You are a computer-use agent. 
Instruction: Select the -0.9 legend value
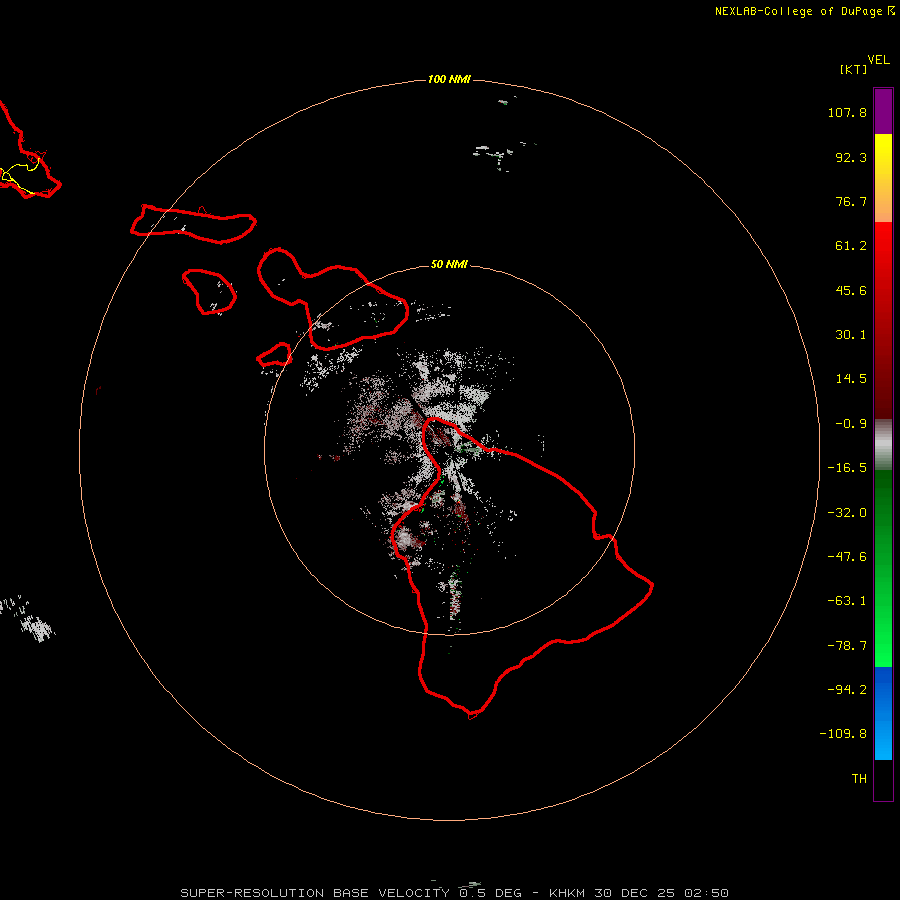(x=851, y=424)
